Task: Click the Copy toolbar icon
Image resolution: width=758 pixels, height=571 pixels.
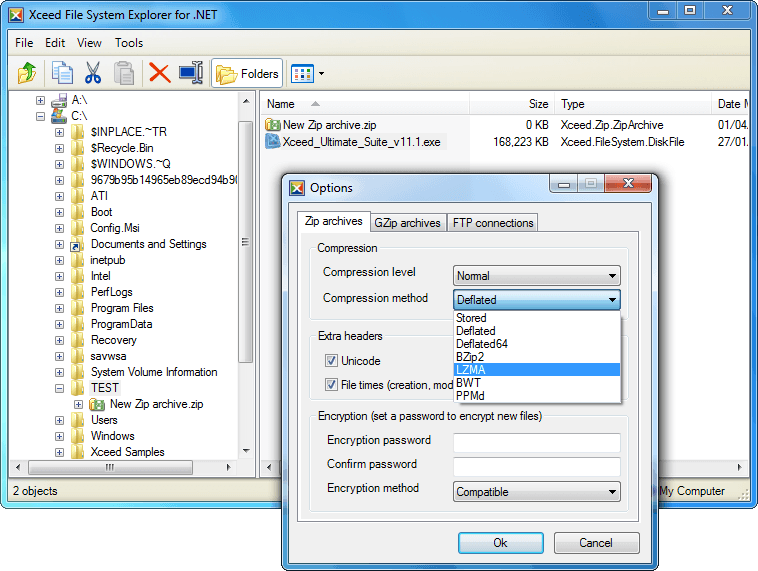Action: pyautogui.click(x=62, y=73)
